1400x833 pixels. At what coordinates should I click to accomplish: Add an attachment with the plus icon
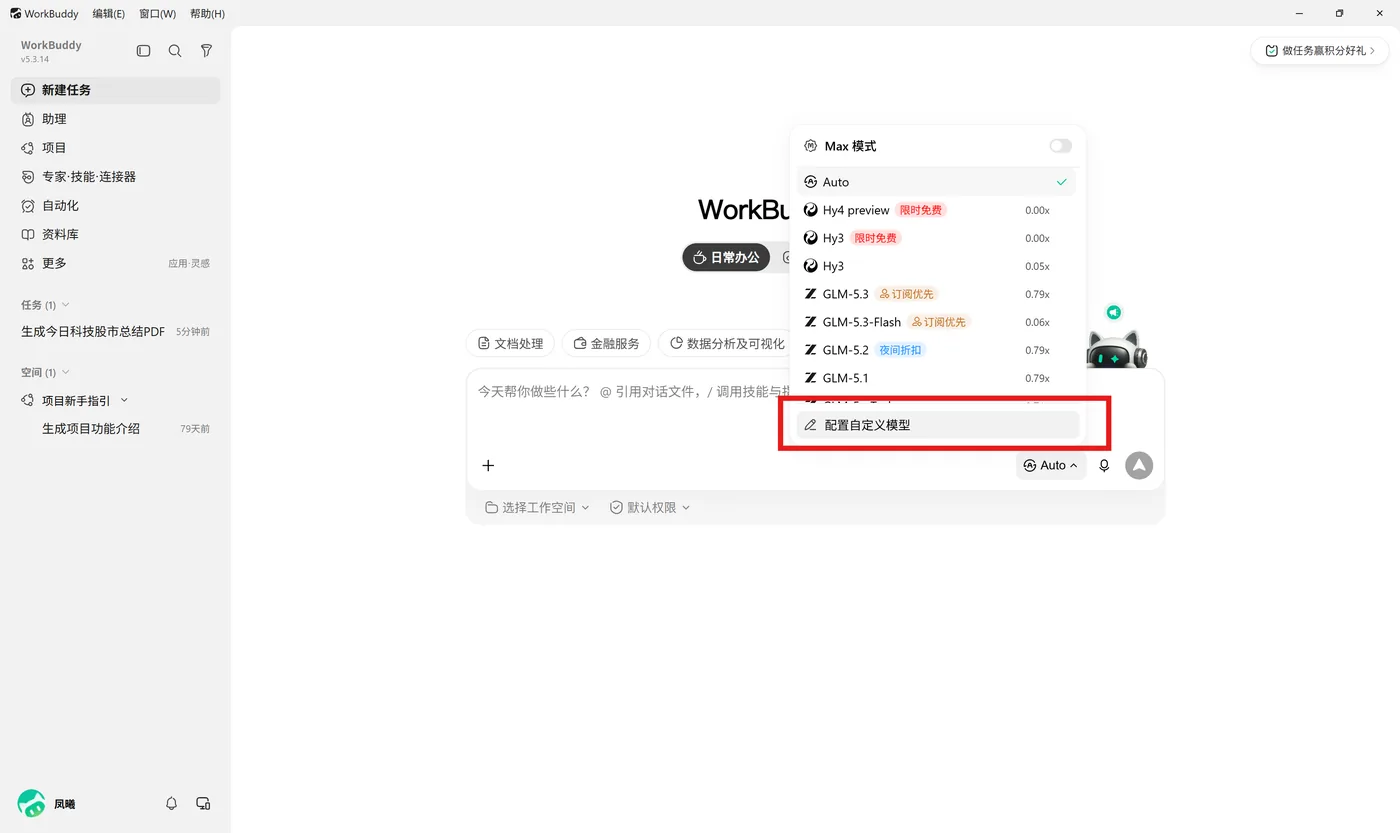(488, 465)
